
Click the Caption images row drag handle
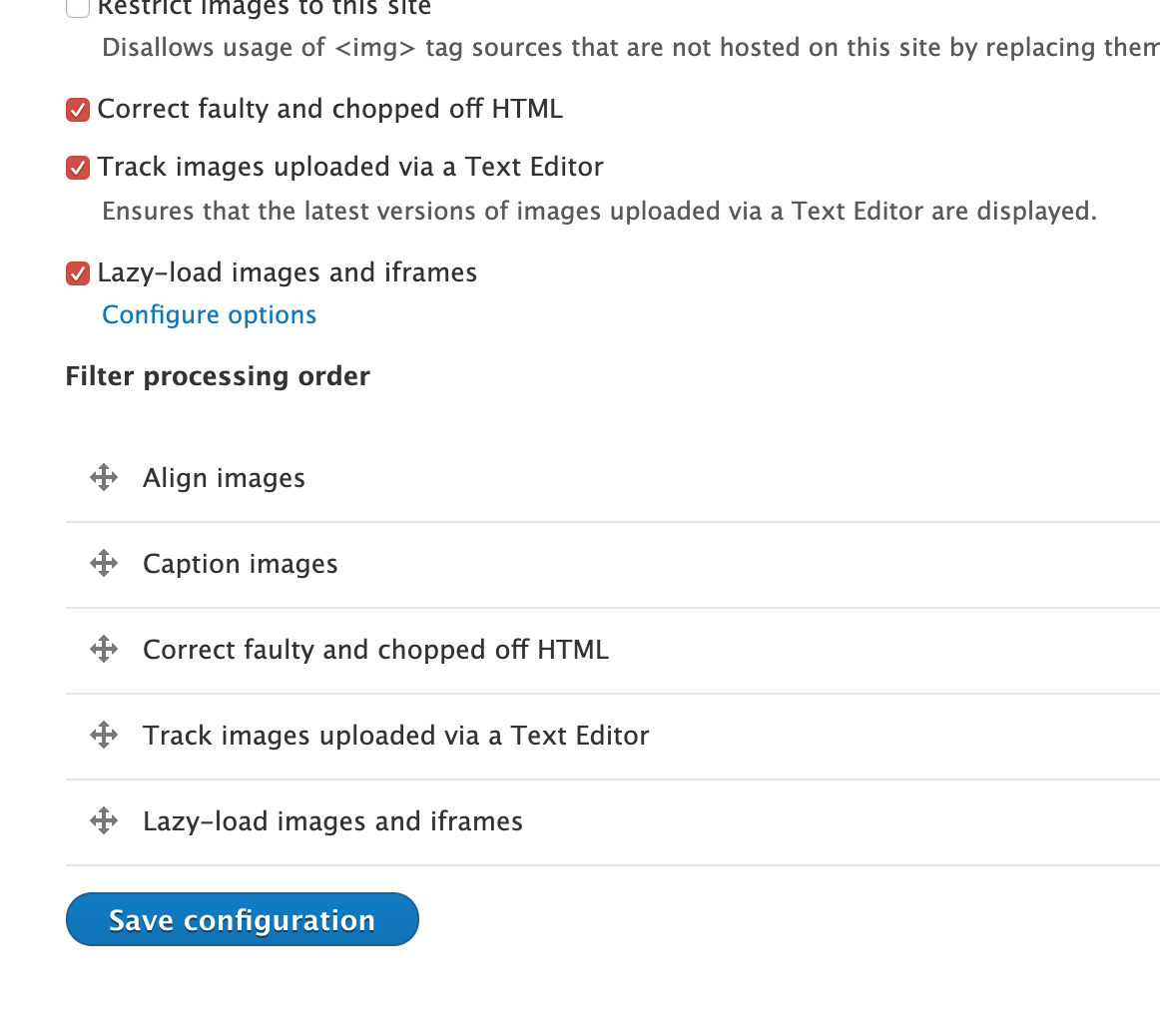pyautogui.click(x=104, y=564)
